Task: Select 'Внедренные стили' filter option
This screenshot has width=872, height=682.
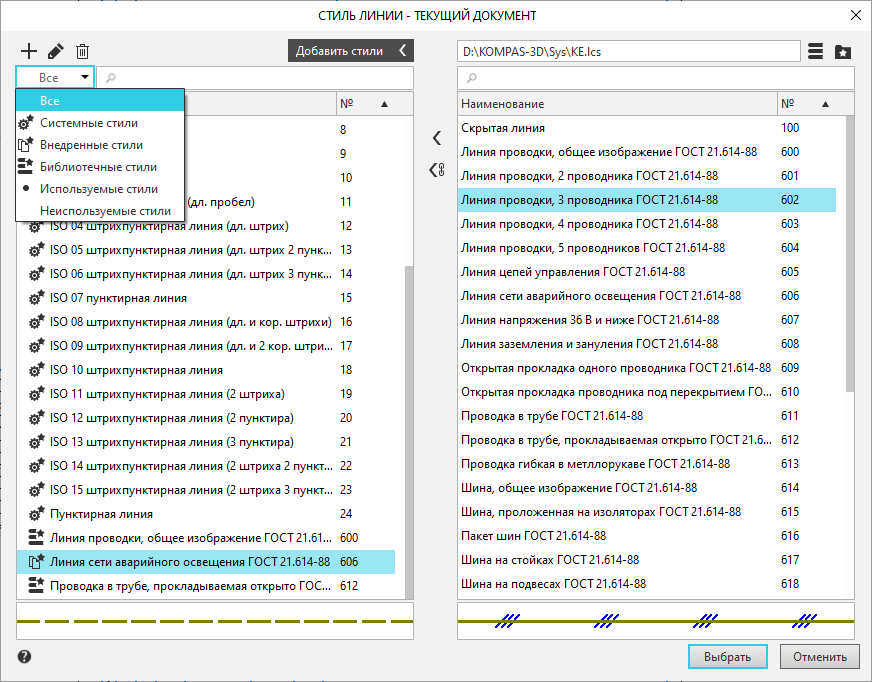Action: (x=91, y=145)
